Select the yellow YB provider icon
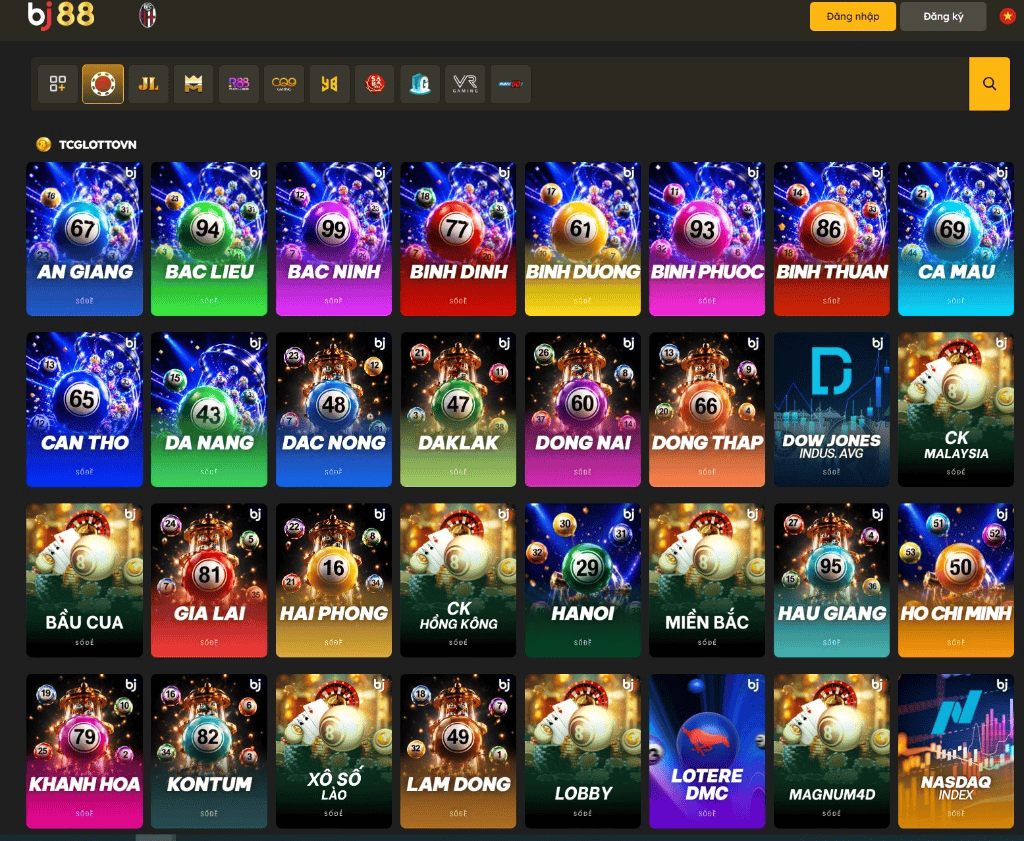 (x=330, y=84)
